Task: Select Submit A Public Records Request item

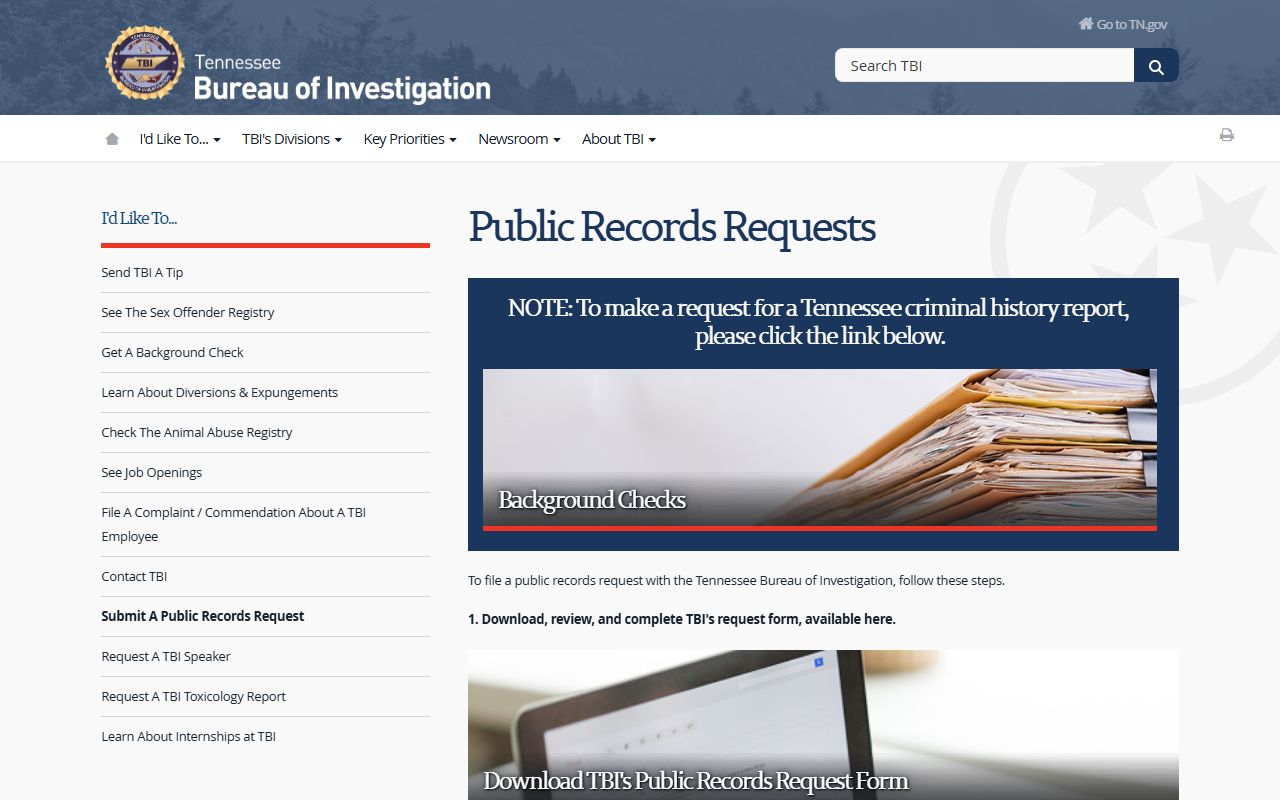Action: point(203,616)
